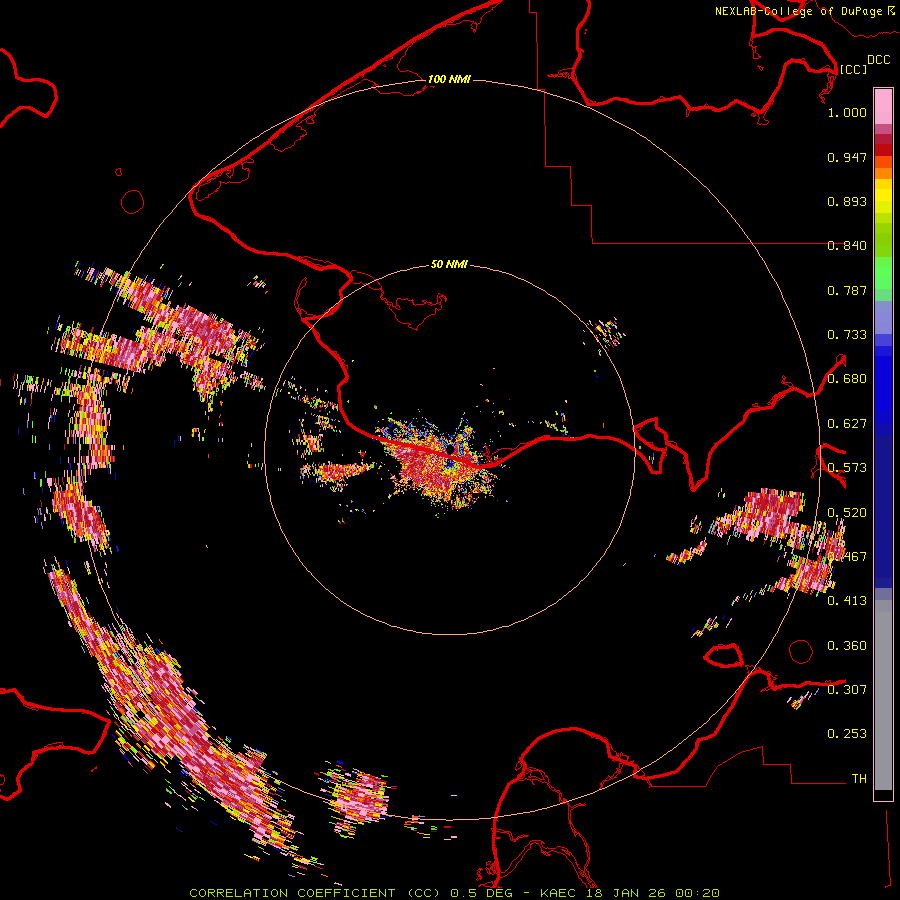Select the 1.000 legend value
This screenshot has height=900, width=900.
coord(847,112)
